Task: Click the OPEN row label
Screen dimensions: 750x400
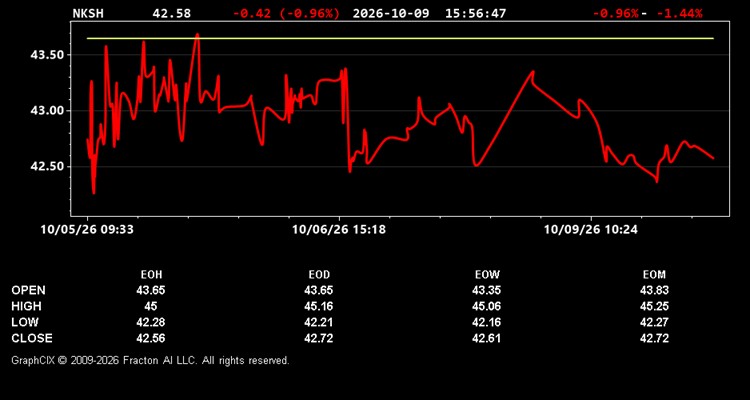Action: click(29, 290)
